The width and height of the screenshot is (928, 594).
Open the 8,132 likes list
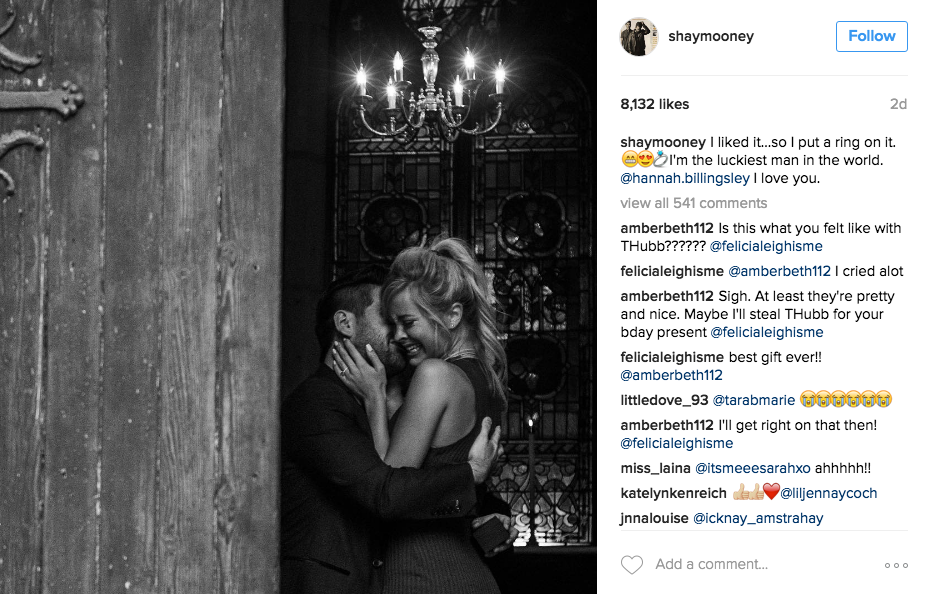pos(655,104)
